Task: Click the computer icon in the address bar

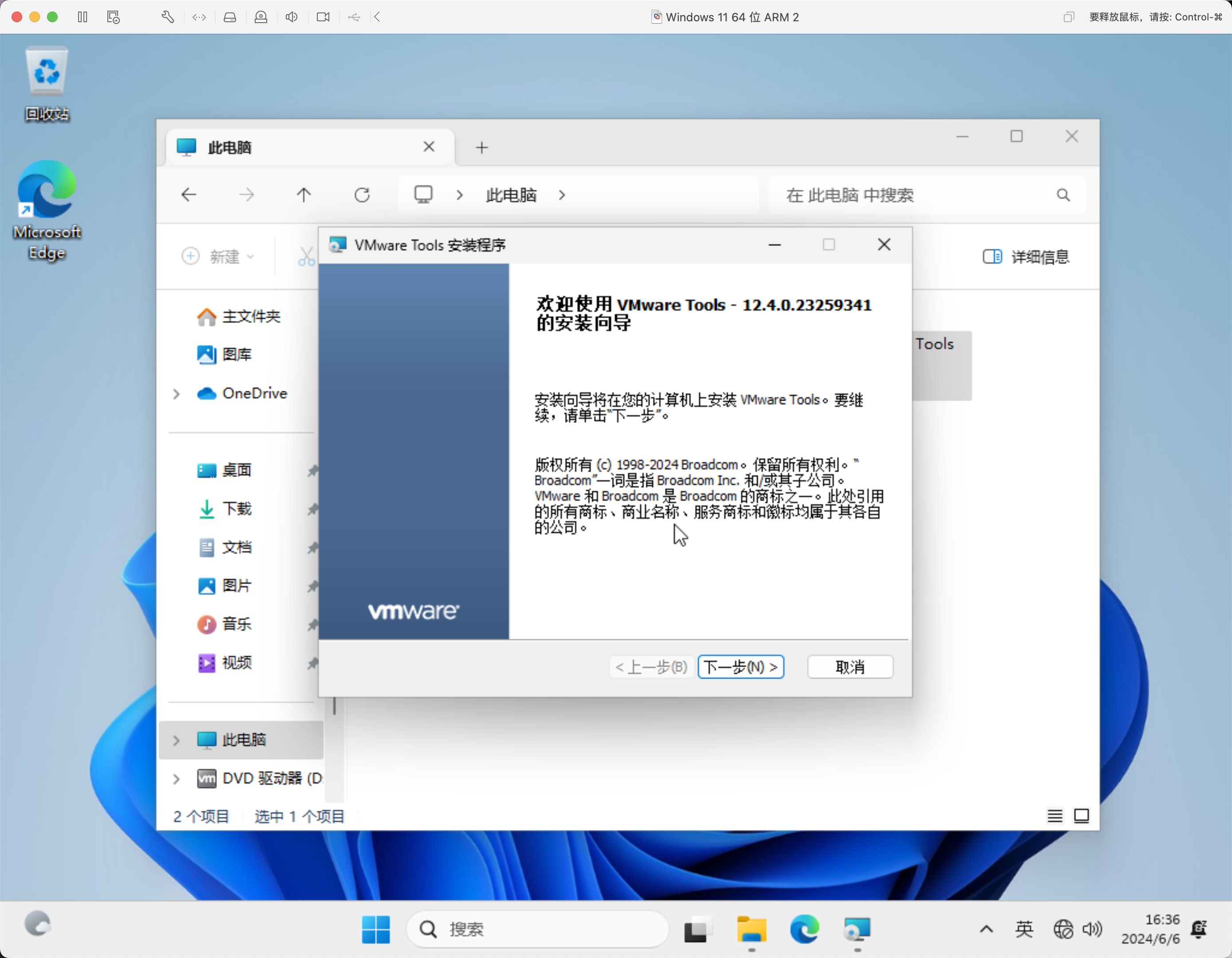Action: (x=423, y=195)
